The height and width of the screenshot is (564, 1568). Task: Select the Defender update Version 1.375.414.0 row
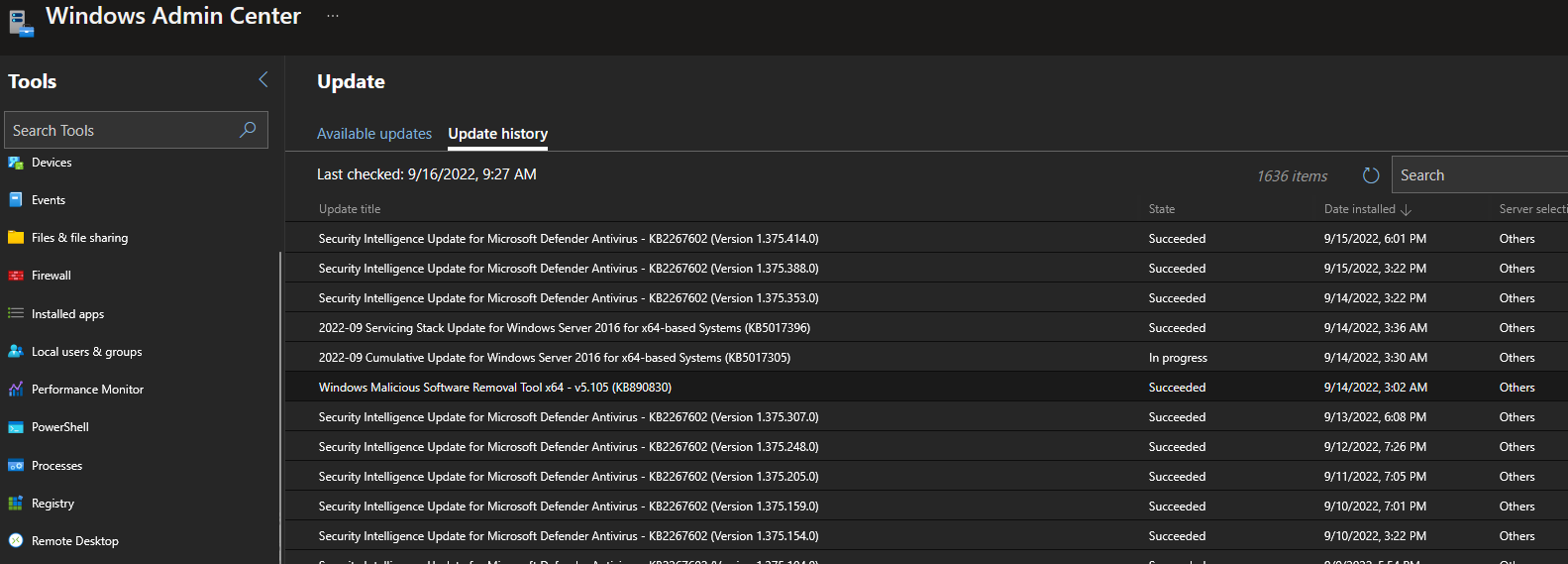pyautogui.click(x=926, y=239)
